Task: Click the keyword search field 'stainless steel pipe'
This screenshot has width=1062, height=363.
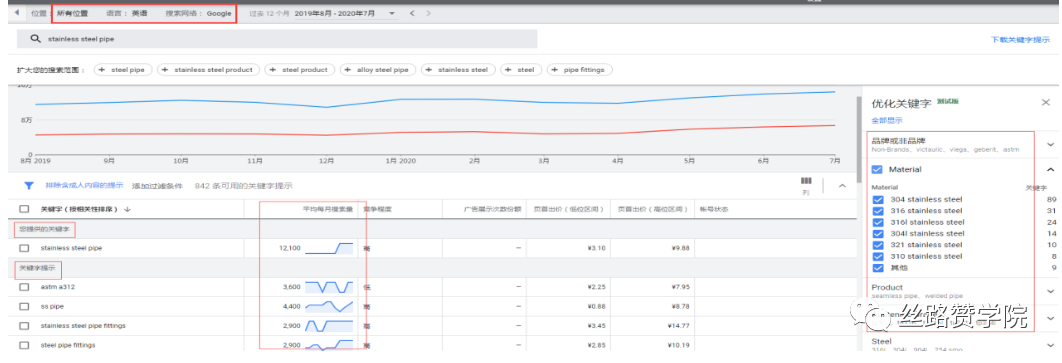Action: click(277, 39)
